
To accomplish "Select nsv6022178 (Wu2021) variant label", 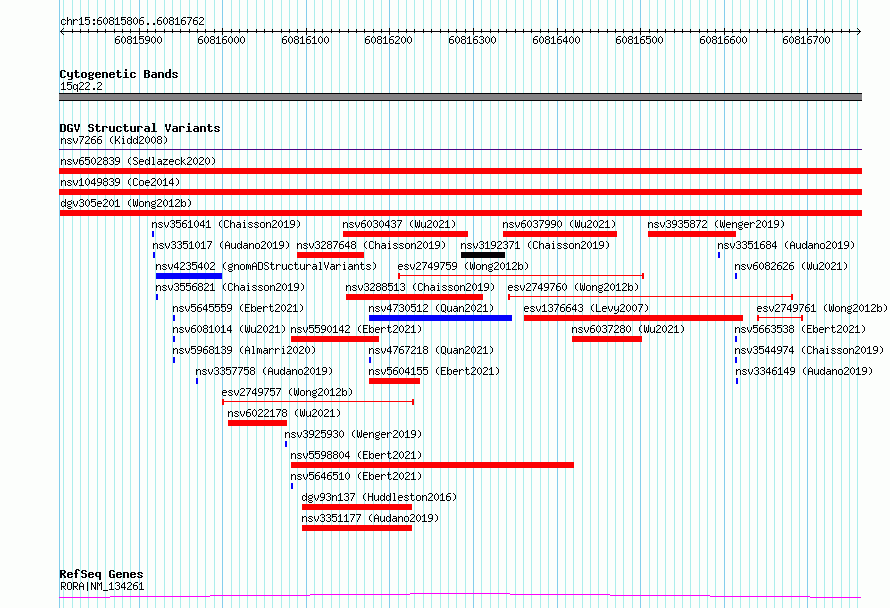I will (284, 413).
